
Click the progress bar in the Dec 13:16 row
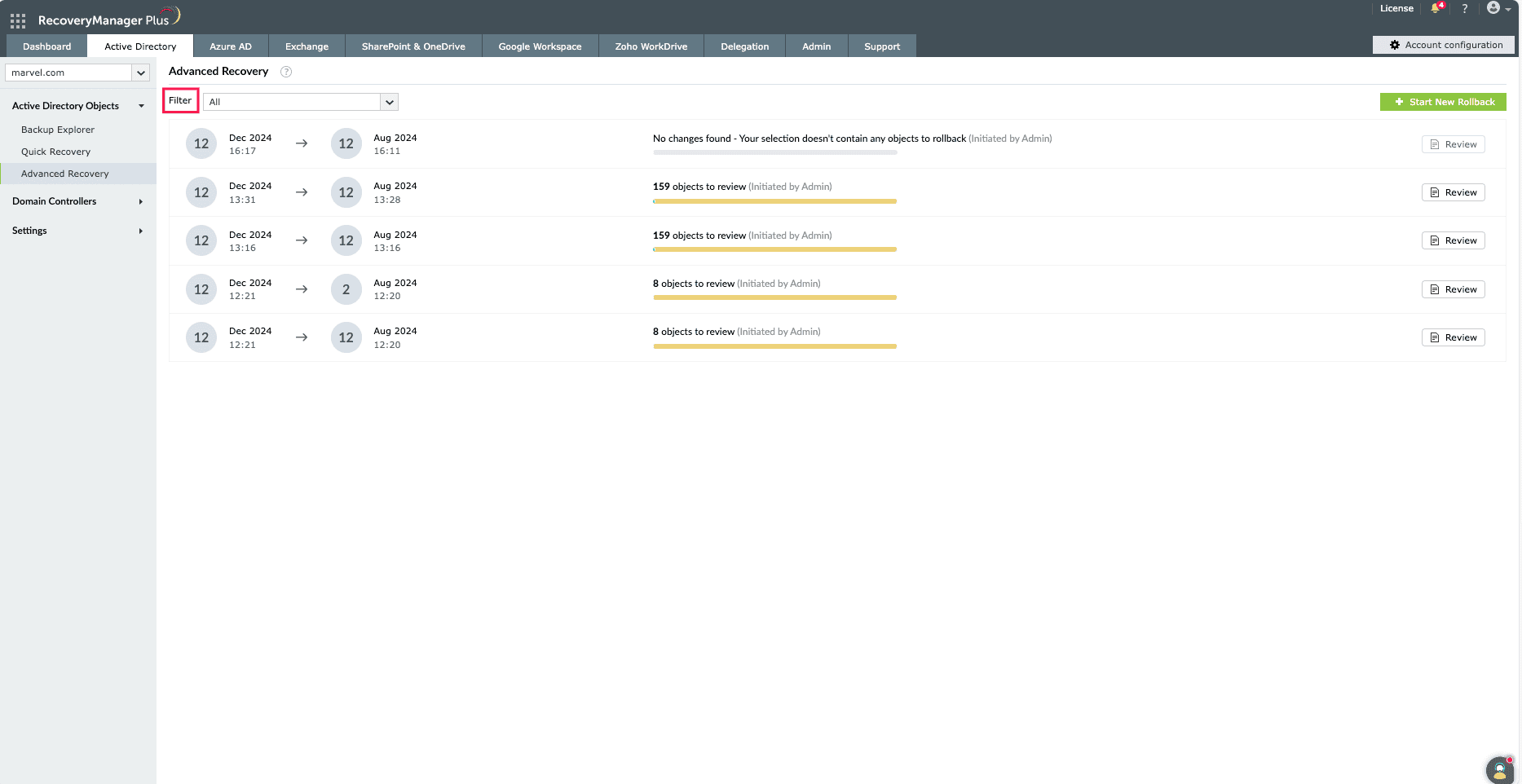(x=775, y=249)
